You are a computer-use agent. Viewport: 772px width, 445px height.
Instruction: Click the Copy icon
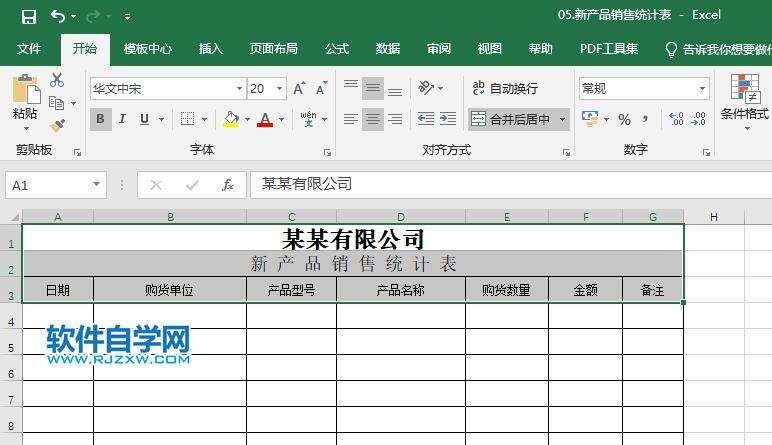tap(57, 103)
